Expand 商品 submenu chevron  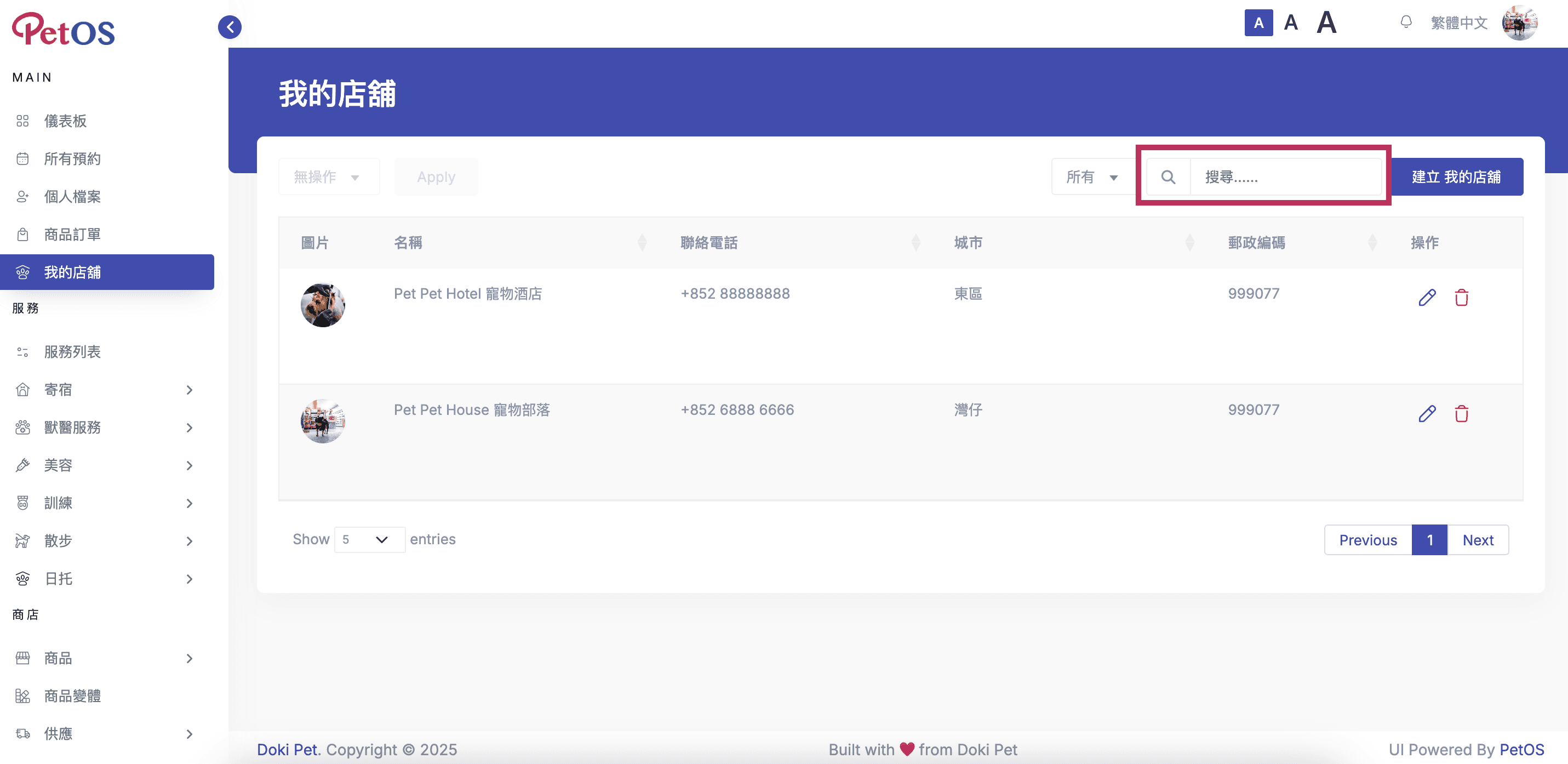[190, 658]
